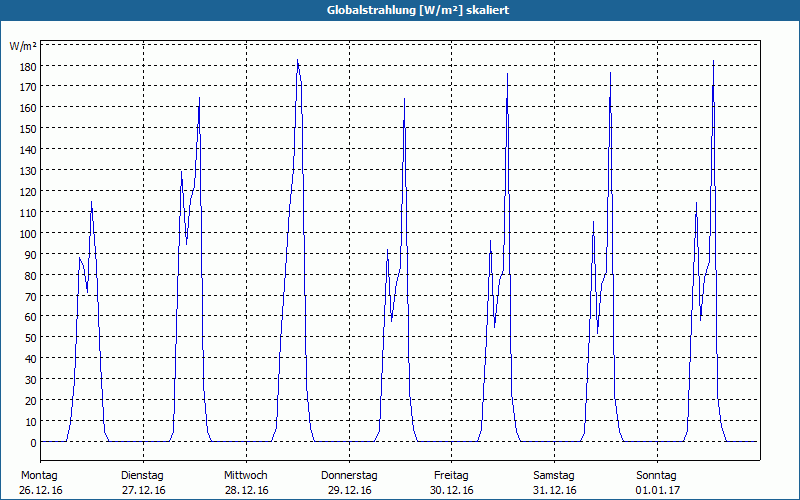Click the Samstag day label
Viewport: 800px width, 500px height.
coord(554,476)
